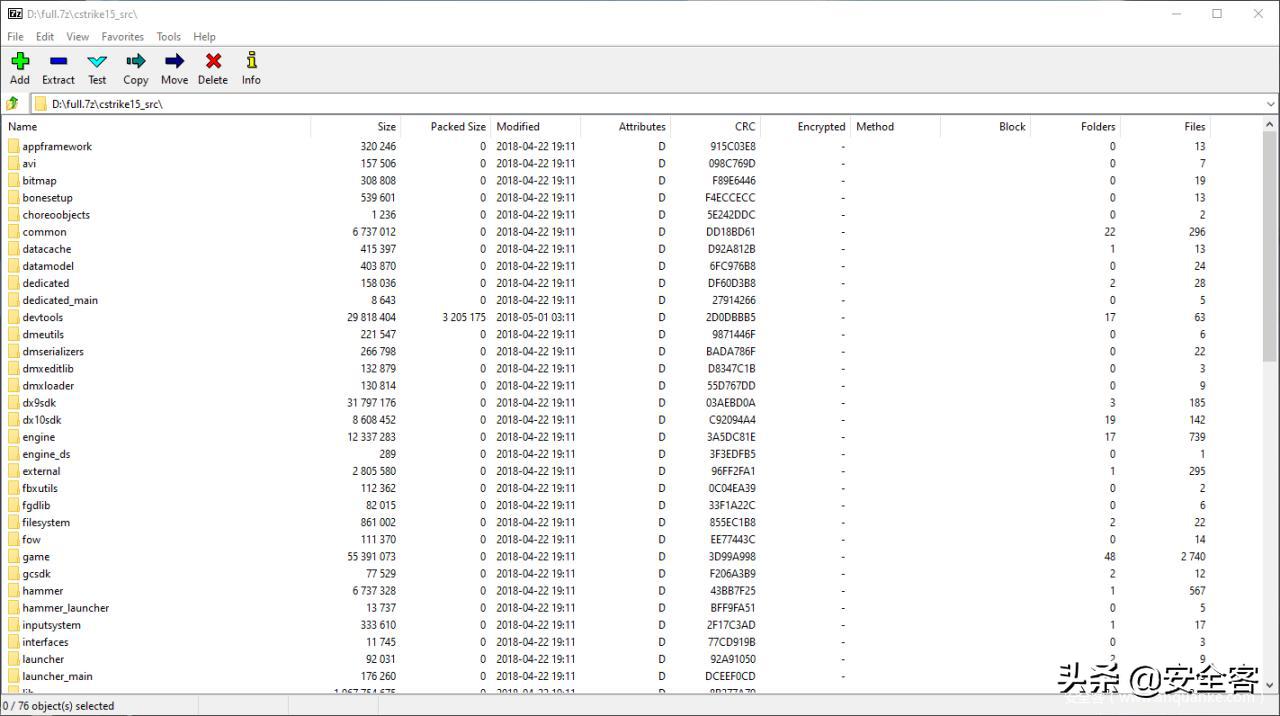Open the Tools menu
The image size is (1280, 716).
169,37
